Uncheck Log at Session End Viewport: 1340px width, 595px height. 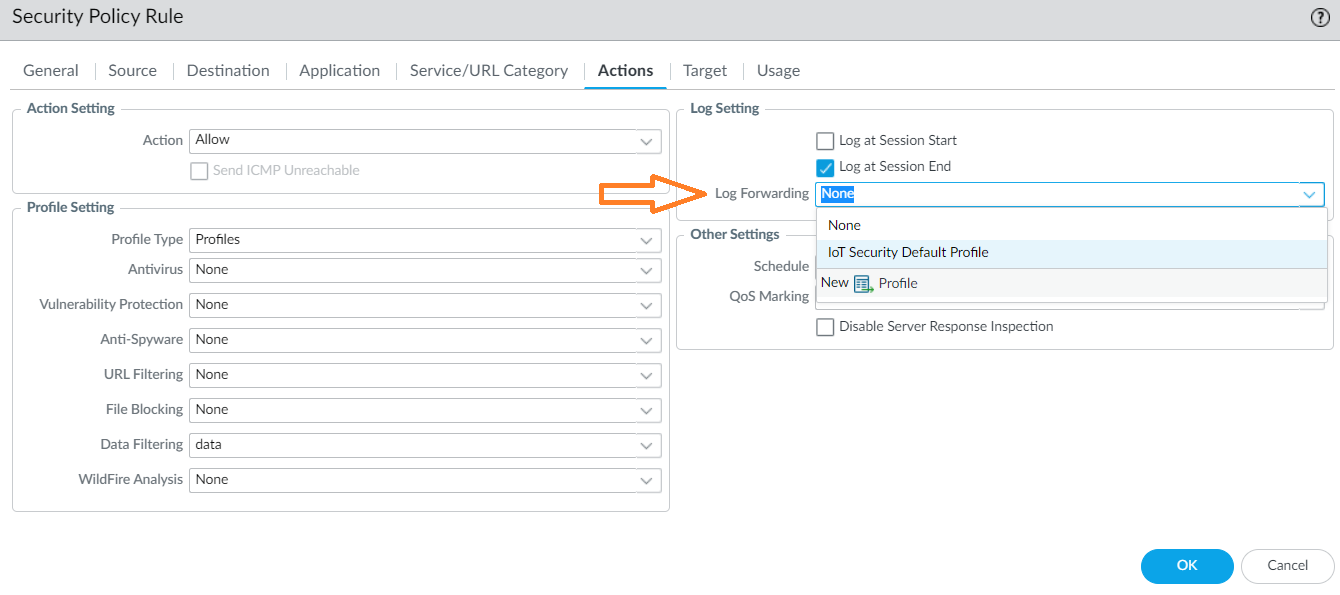(x=825, y=167)
